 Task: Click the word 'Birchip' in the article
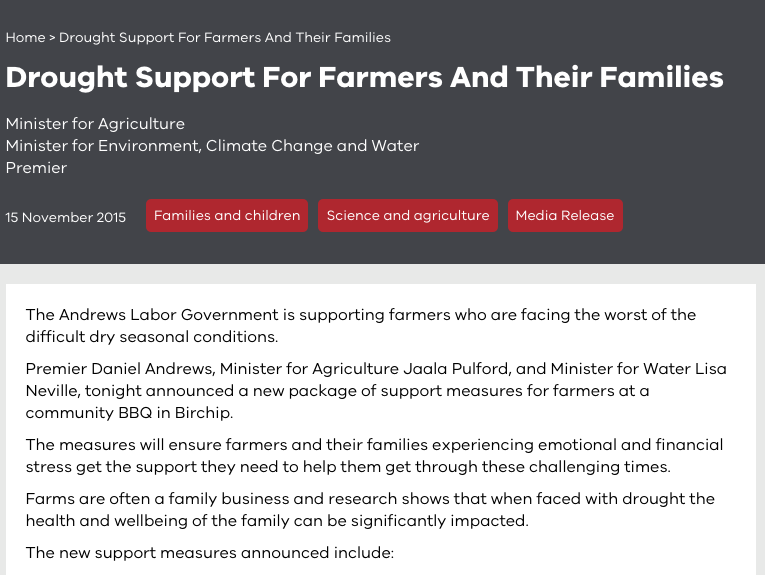click(x=202, y=413)
